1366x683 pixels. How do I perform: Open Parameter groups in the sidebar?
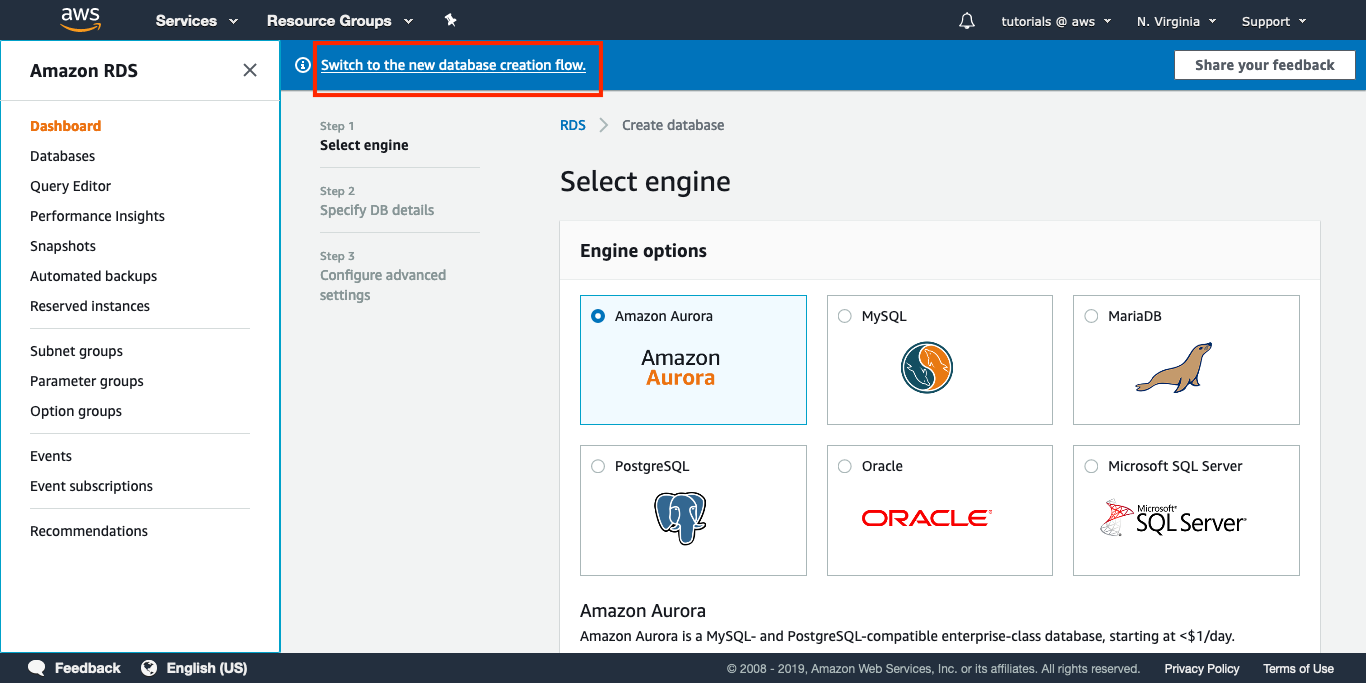tap(87, 381)
